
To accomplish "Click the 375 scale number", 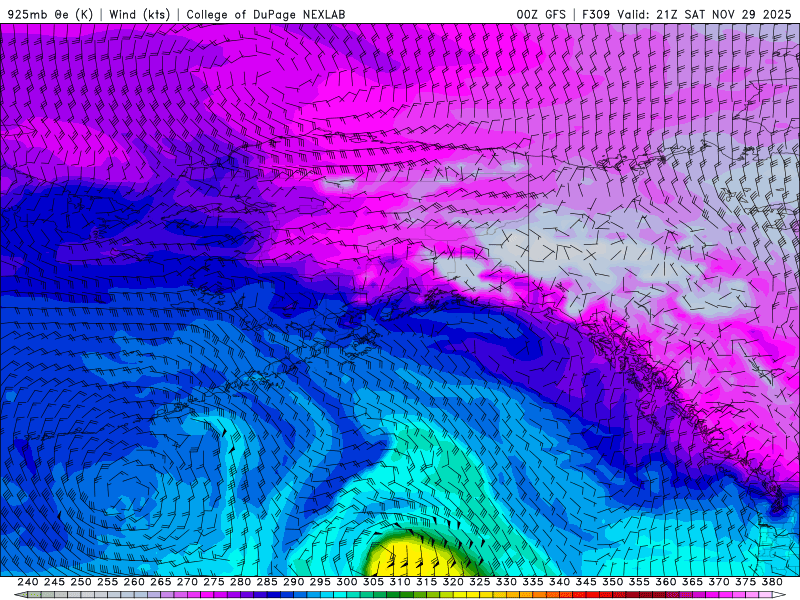I will pos(745,582).
